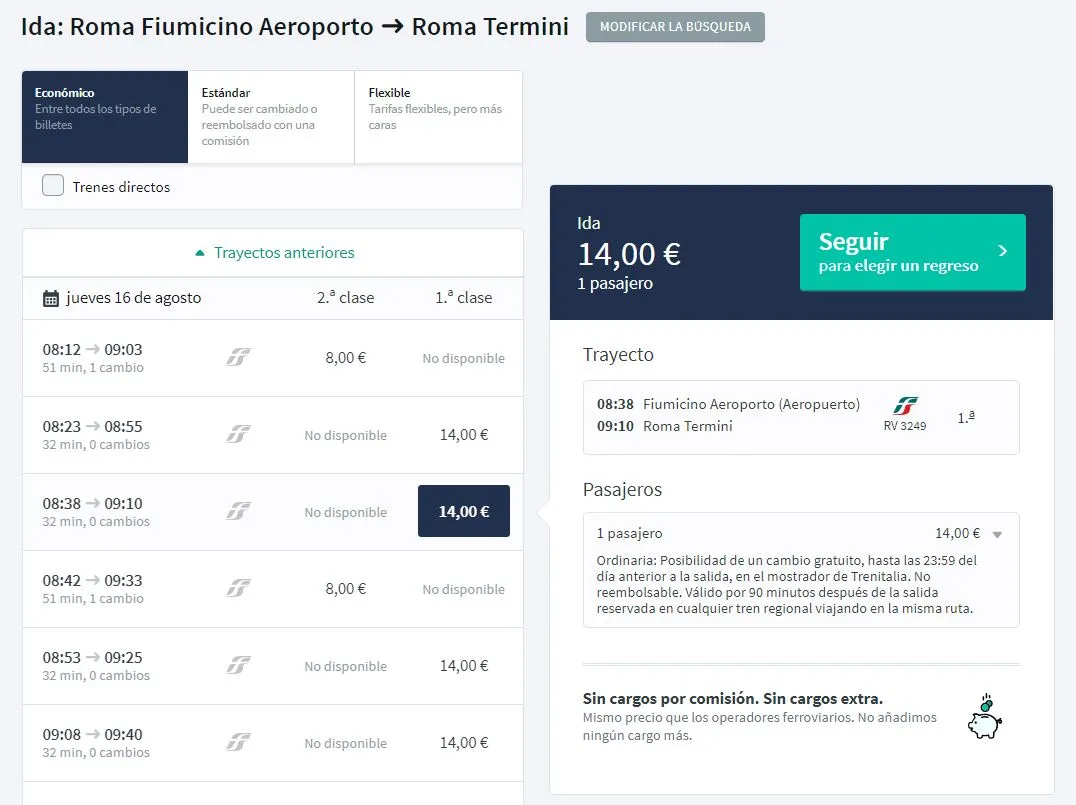
Task: Click the Modificar la búsqueda button
Action: (x=675, y=27)
